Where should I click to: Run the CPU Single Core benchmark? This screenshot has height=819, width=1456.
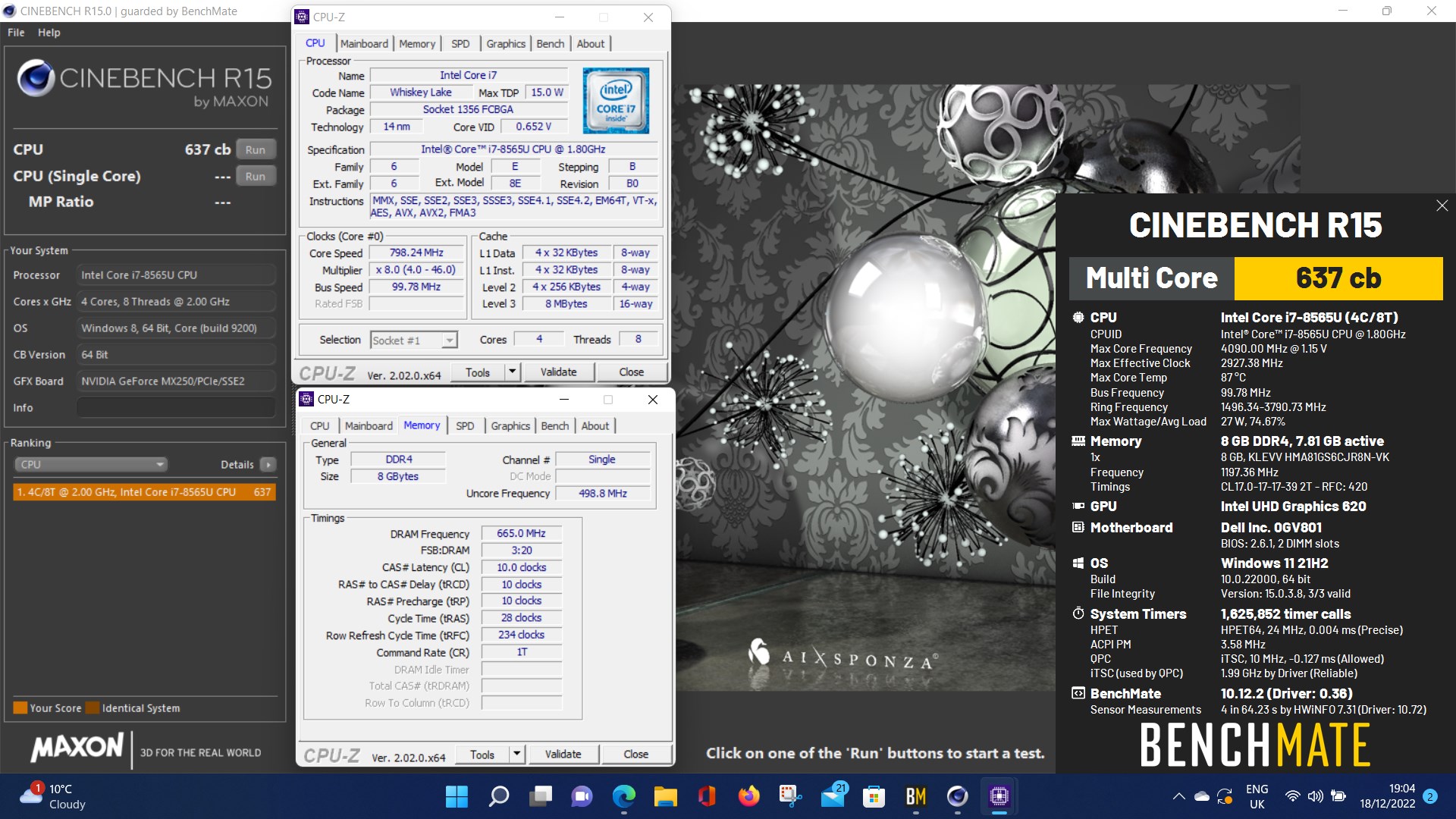(x=256, y=176)
